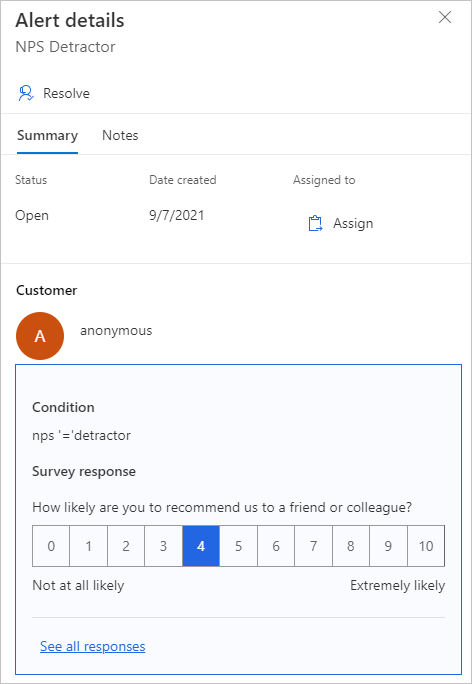The width and height of the screenshot is (472, 684).
Task: Switch to the Summary tab
Action: pos(48,136)
